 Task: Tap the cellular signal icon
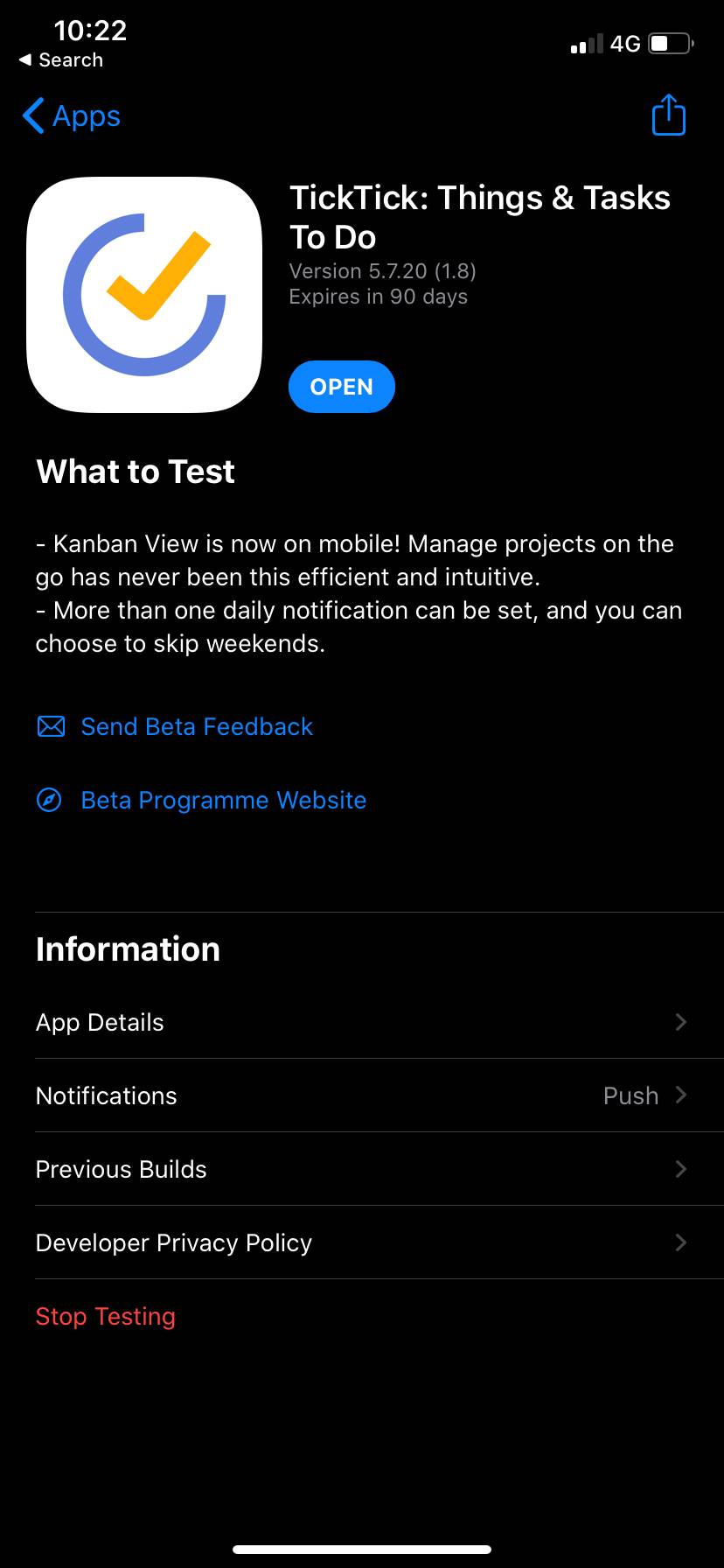pyautogui.click(x=588, y=42)
